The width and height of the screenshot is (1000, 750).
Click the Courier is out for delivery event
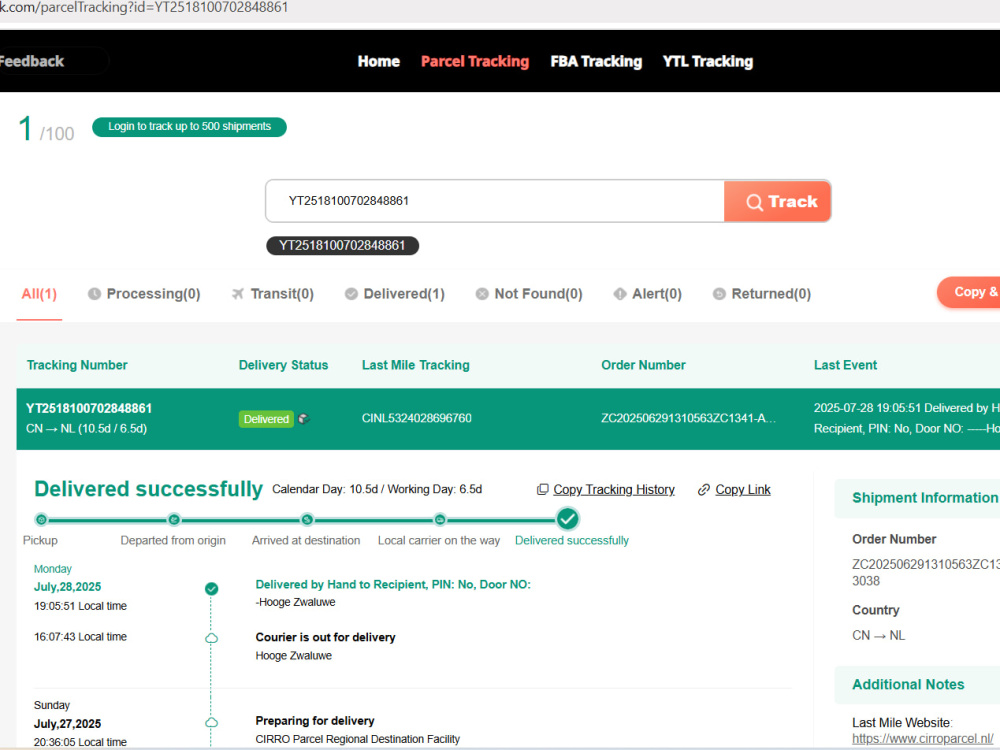[325, 638]
